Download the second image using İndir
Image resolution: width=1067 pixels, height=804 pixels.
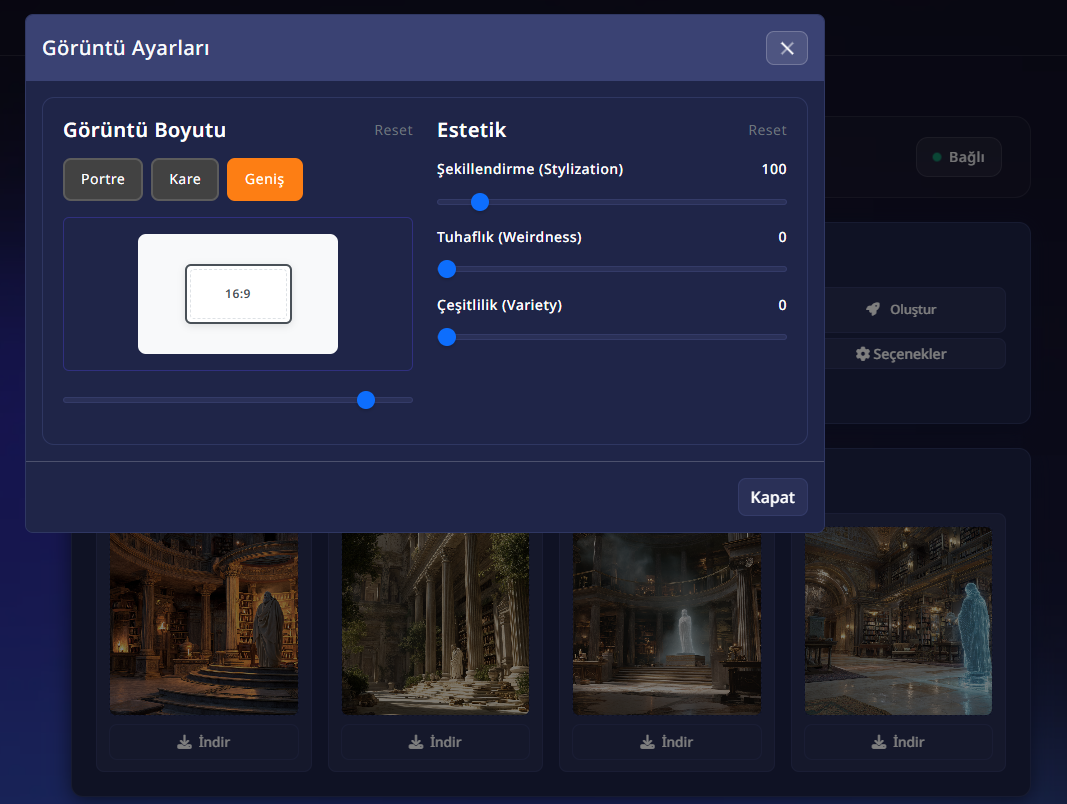point(436,741)
